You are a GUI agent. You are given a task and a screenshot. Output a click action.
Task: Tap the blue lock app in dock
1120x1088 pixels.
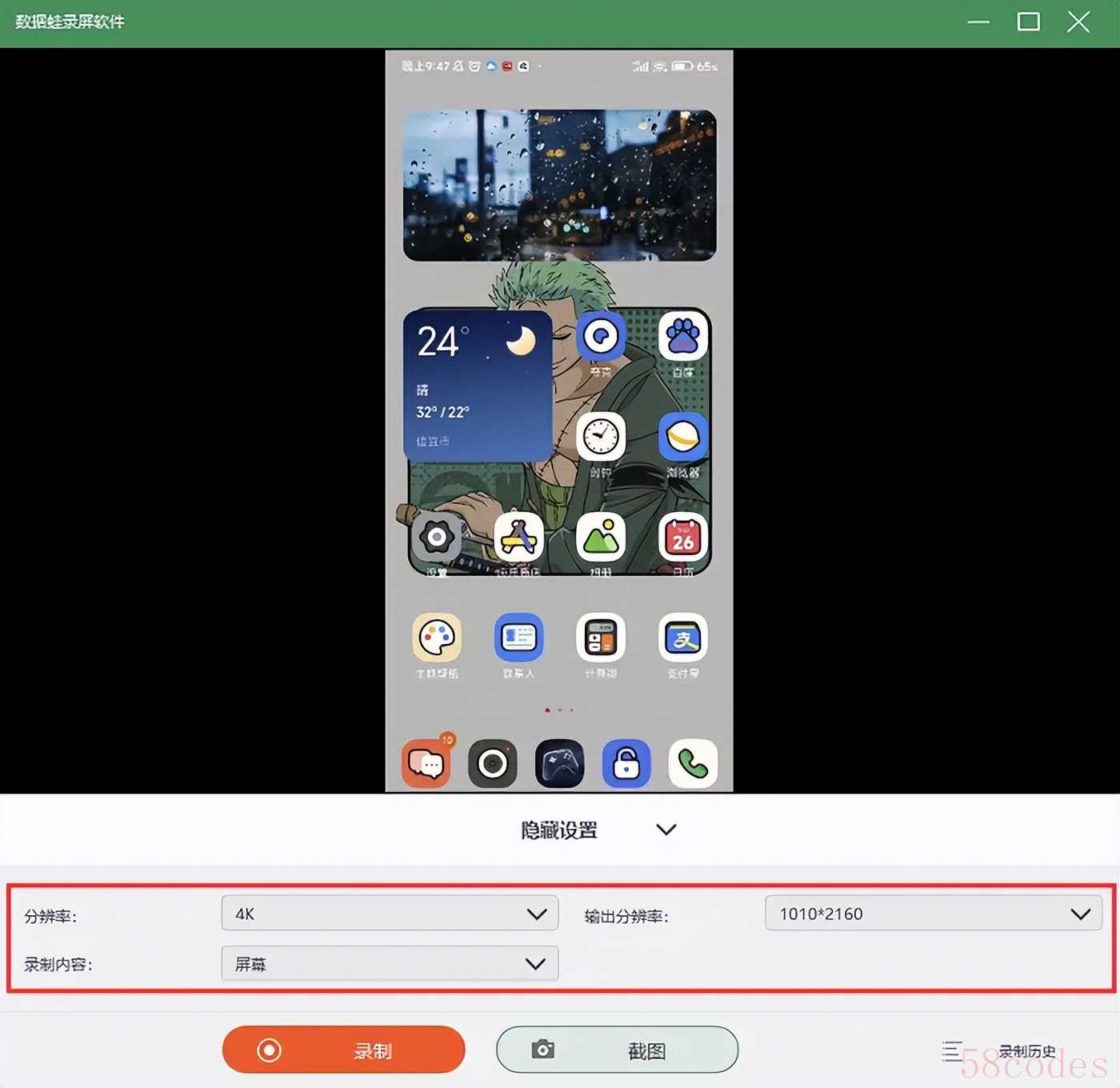tap(626, 763)
